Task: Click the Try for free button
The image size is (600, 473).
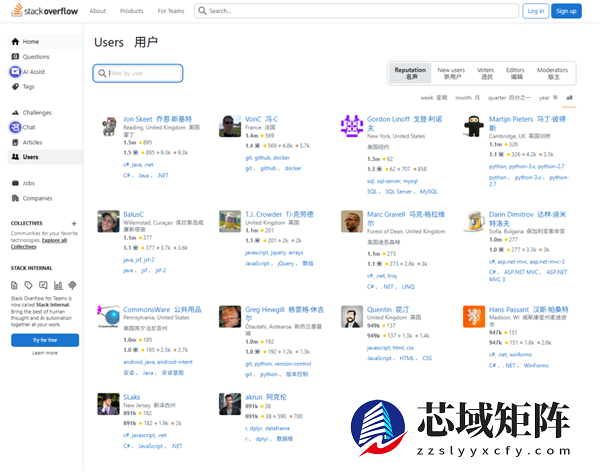Action: point(45,340)
